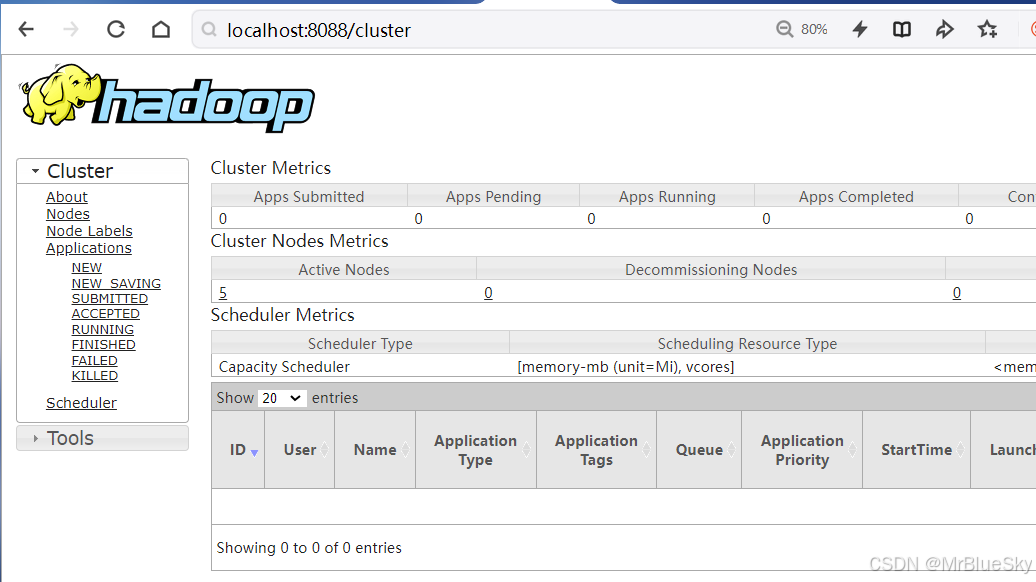Click the share arrow icon

pos(945,29)
